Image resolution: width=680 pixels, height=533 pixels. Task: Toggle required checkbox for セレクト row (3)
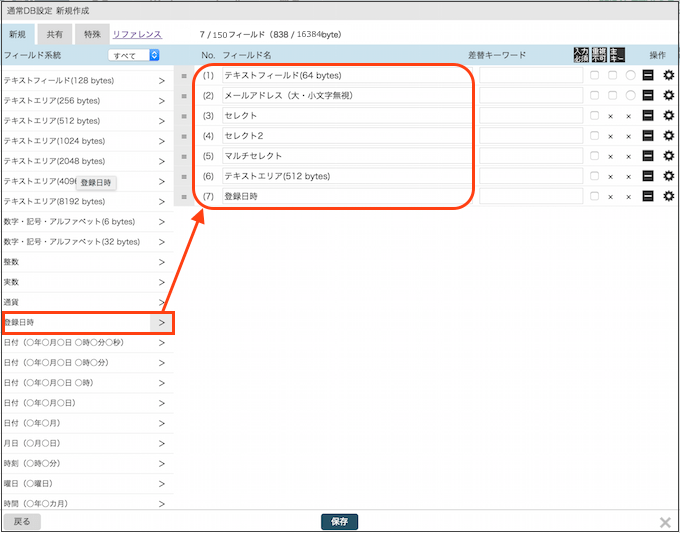(x=595, y=115)
